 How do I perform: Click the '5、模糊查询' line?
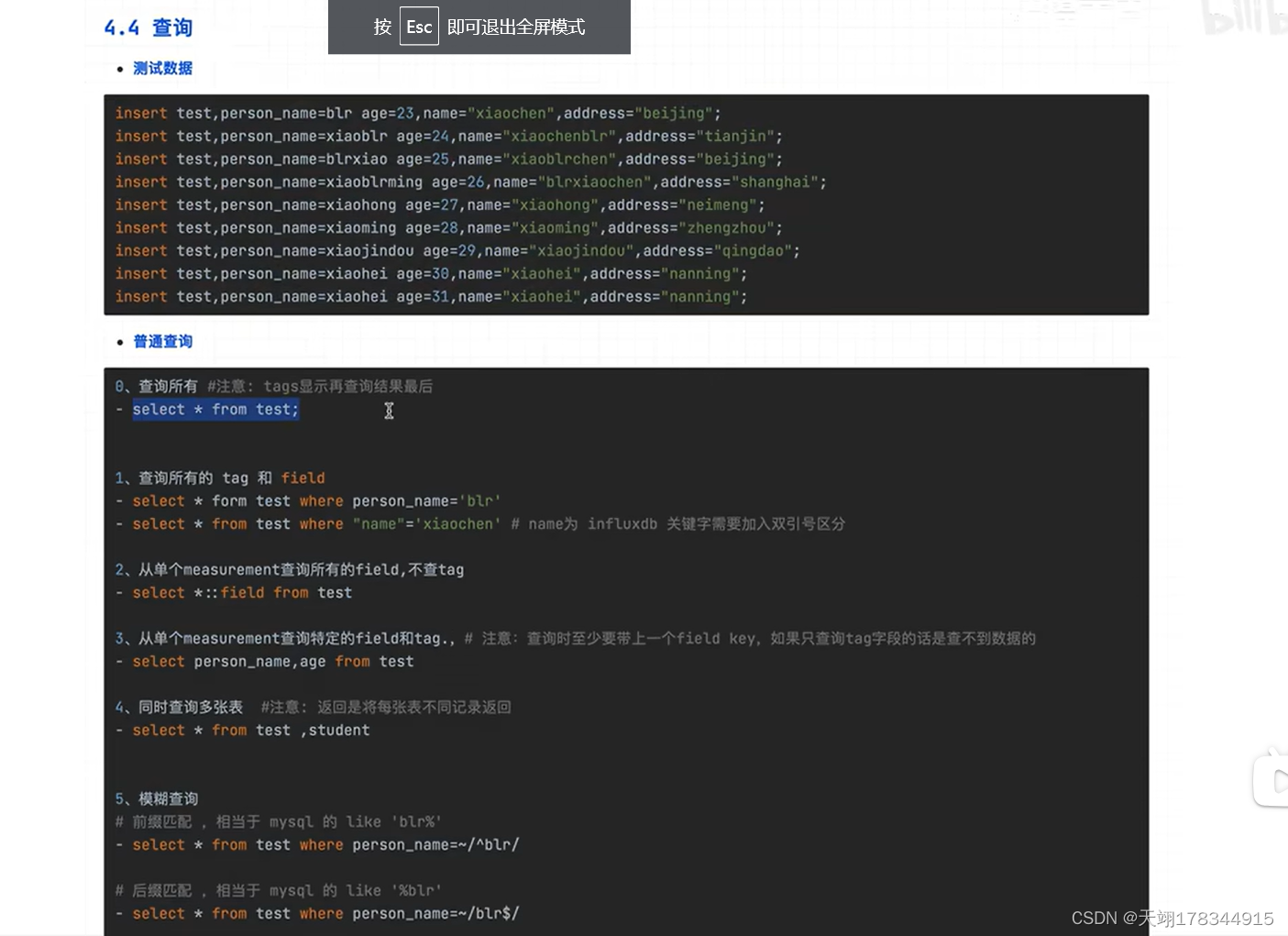(157, 799)
